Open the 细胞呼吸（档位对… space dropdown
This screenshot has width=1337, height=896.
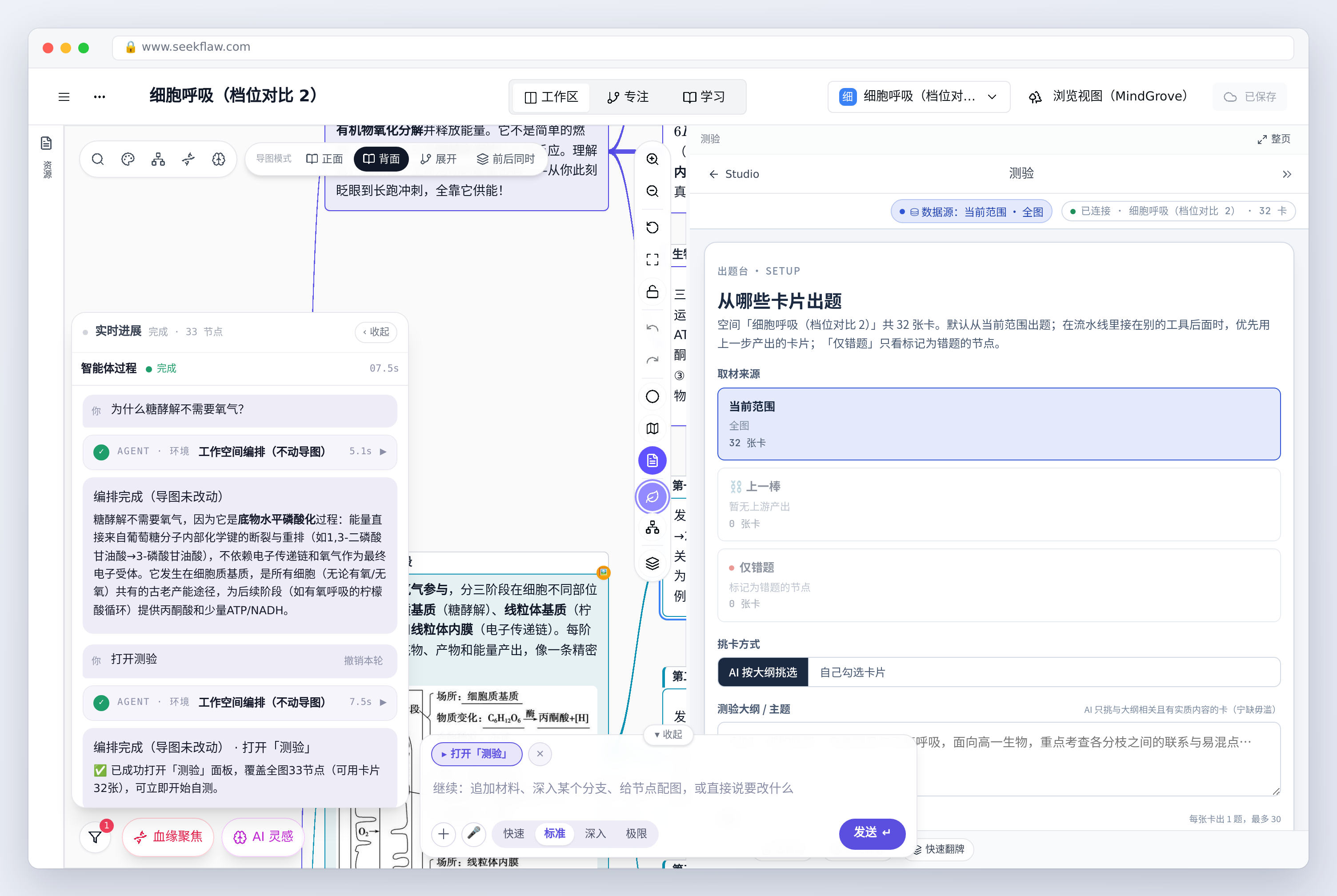pyautogui.click(x=919, y=96)
